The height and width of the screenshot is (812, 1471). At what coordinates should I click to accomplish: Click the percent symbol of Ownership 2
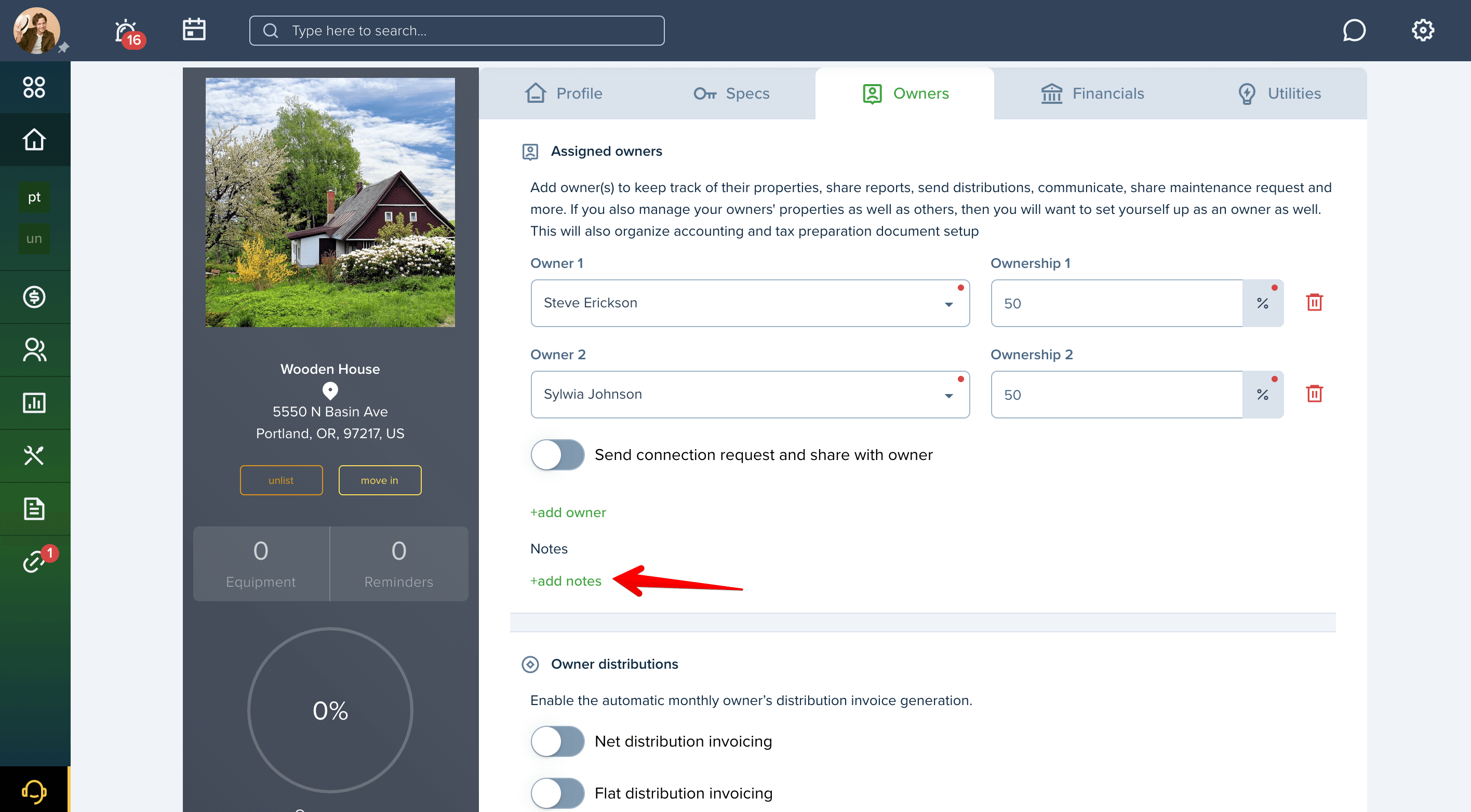click(x=1263, y=394)
